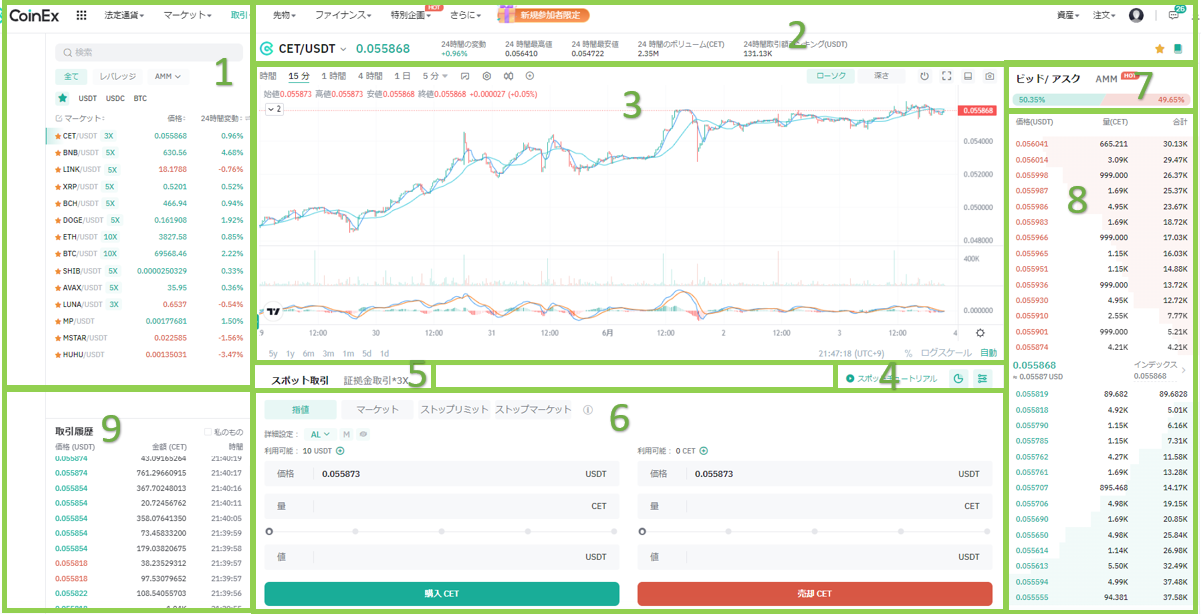The image size is (1201, 614).
Task: Click the favorite star on BNB/USDT row
Action: pos(57,153)
